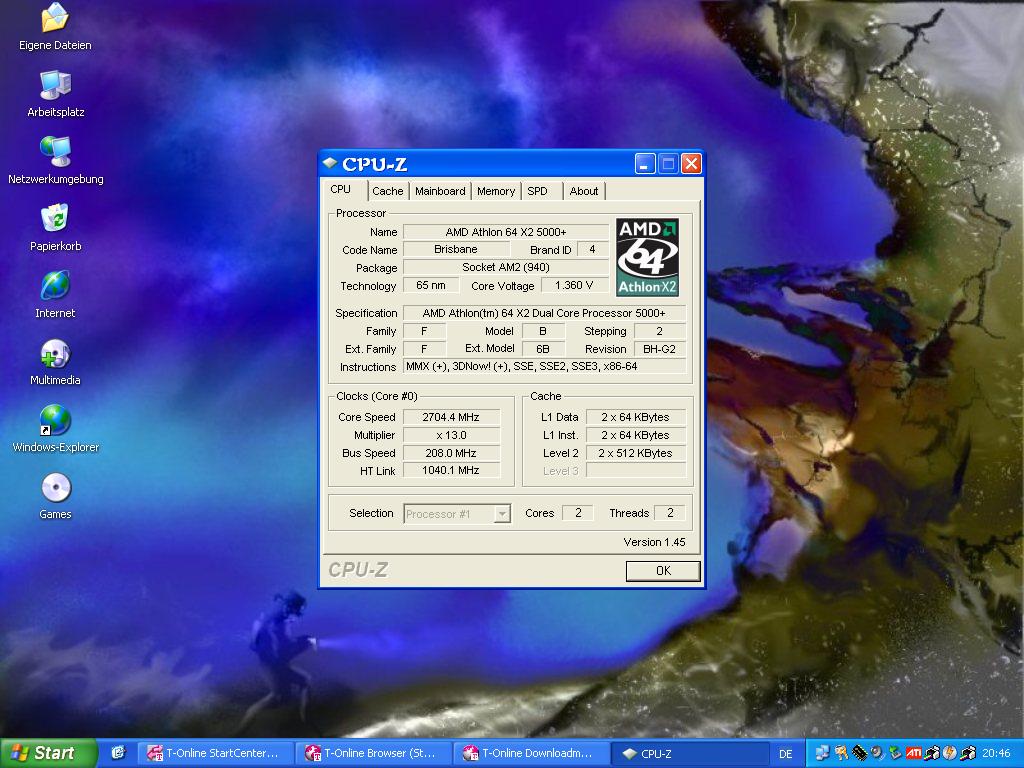
Task: Minimize the CPU-Z window
Action: tap(645, 163)
